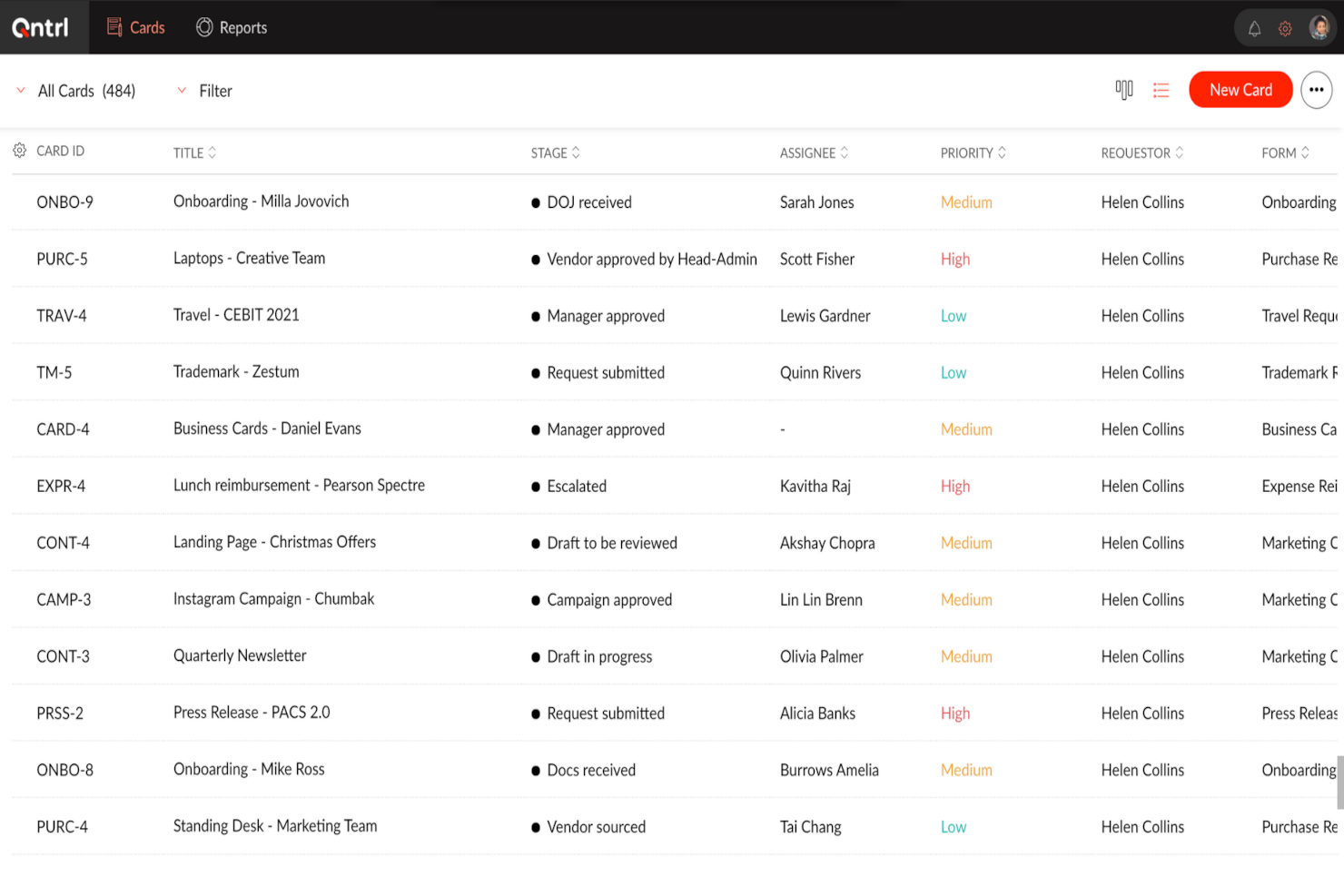Open the more options ellipsis menu
This screenshot has width=1344, height=896.
pos(1316,89)
